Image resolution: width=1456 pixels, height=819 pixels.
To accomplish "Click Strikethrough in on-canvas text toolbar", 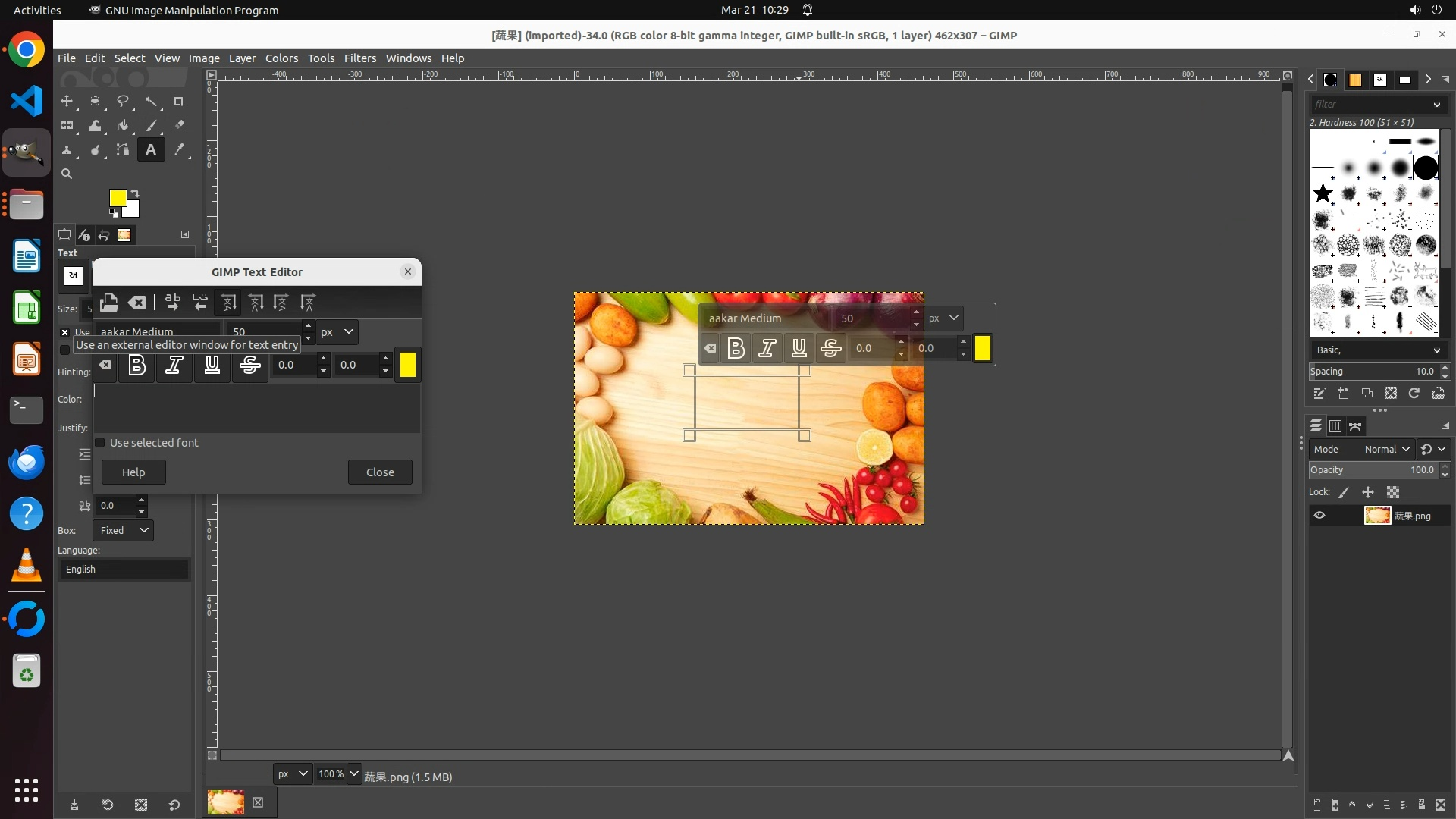I will pyautogui.click(x=831, y=348).
